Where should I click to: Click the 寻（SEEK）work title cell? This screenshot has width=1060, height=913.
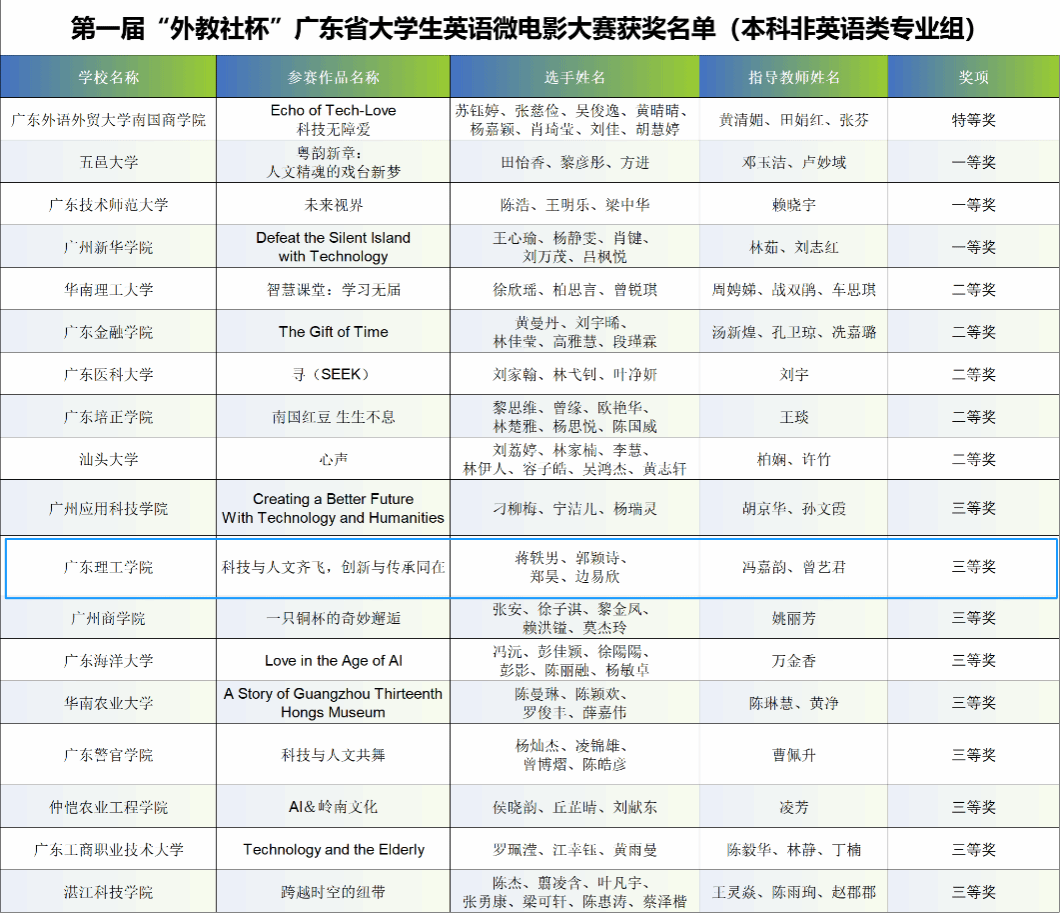333,375
